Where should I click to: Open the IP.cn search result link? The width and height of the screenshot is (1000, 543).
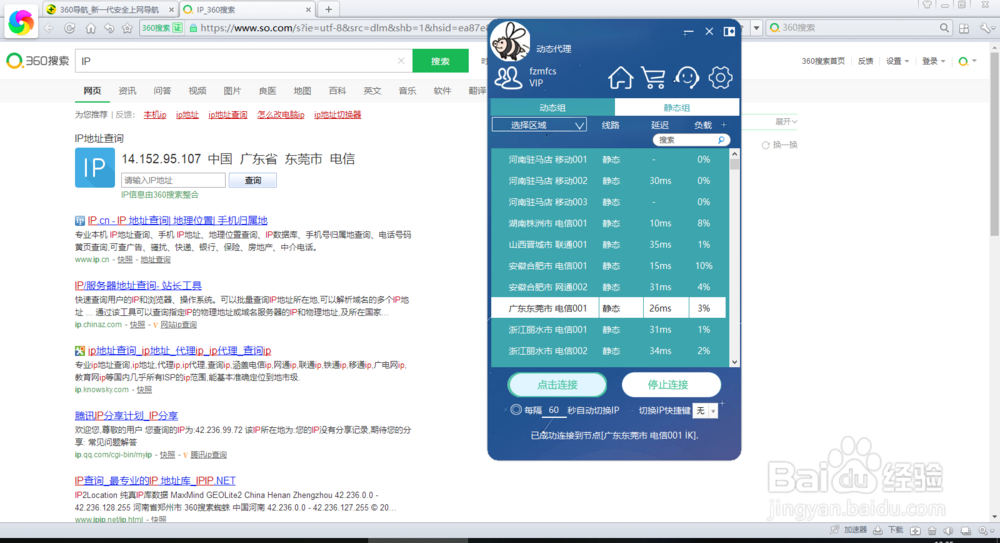click(x=177, y=220)
